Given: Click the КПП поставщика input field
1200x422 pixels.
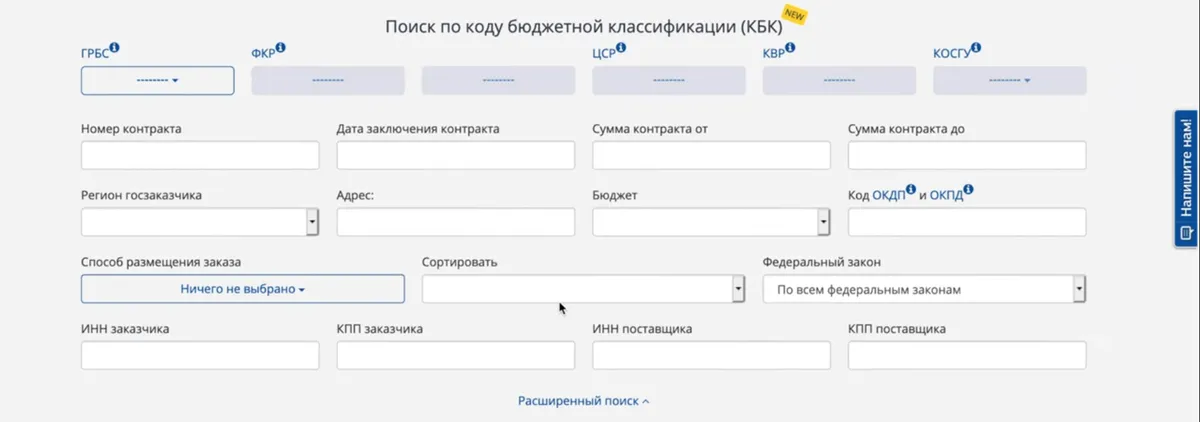Looking at the screenshot, I should 967,356.
